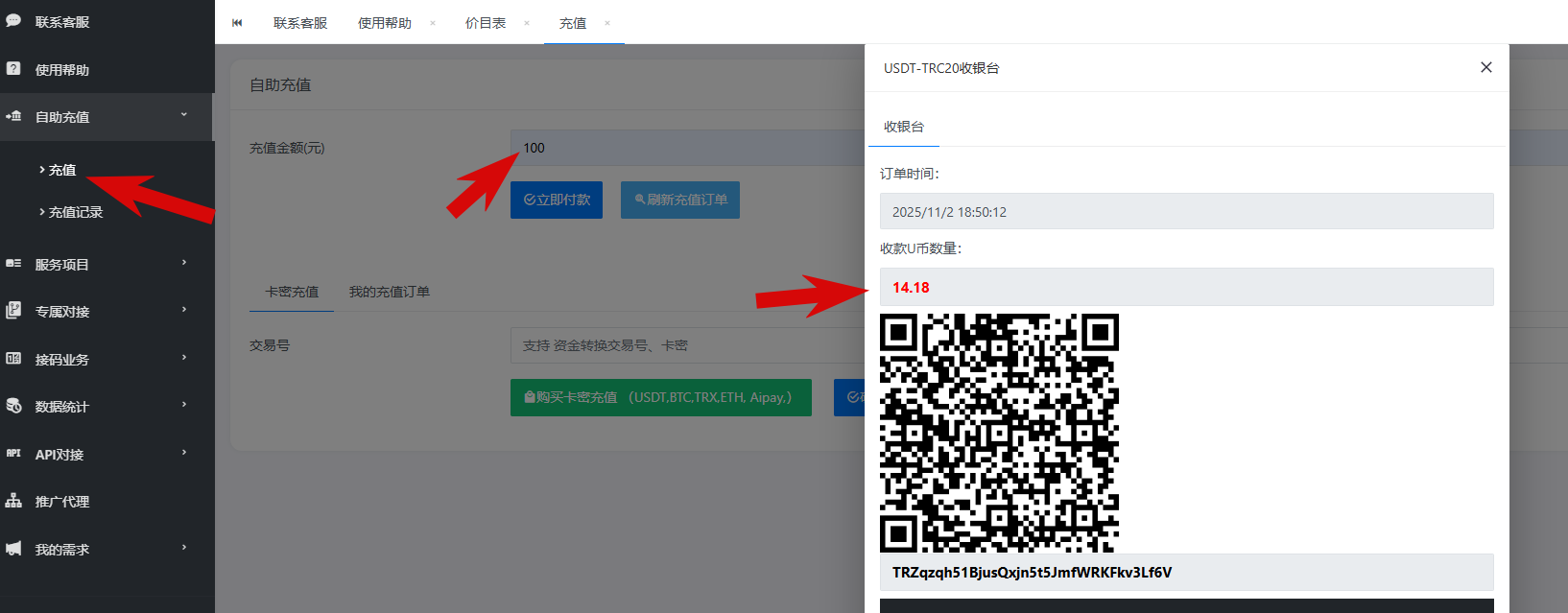
Task: Click the 立即付款 button
Action: point(557,200)
